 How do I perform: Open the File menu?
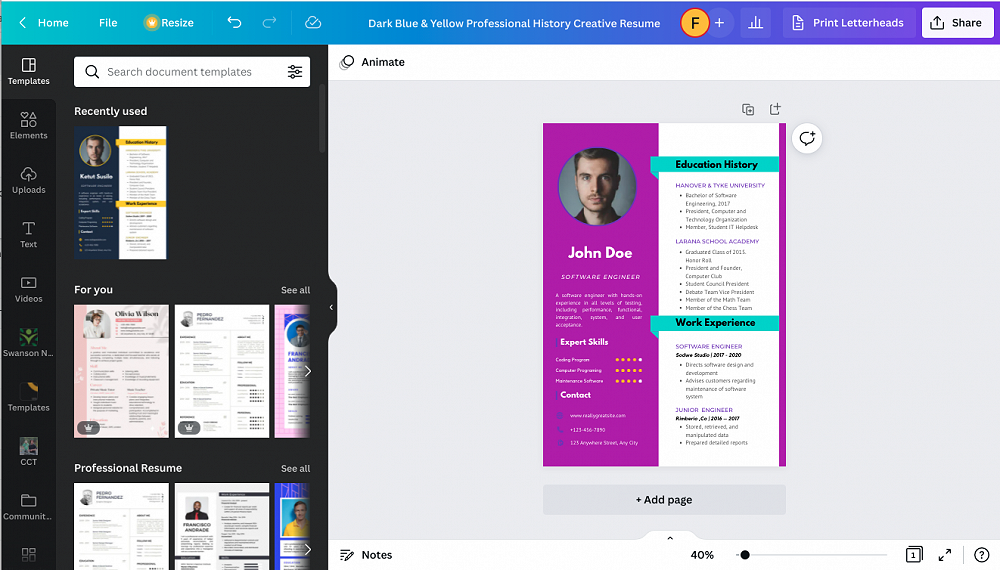tap(108, 22)
